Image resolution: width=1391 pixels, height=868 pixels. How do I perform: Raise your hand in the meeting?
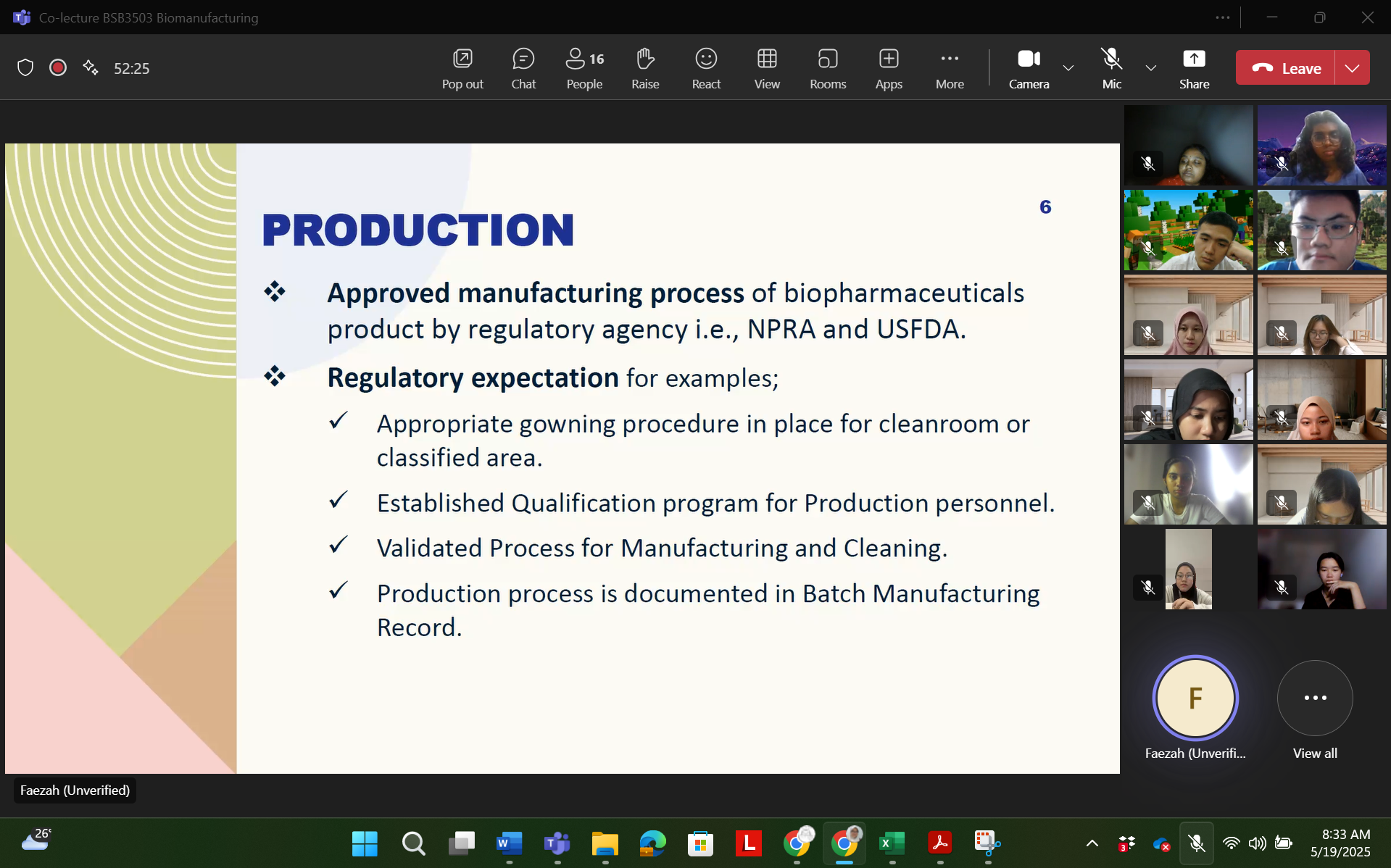644,68
